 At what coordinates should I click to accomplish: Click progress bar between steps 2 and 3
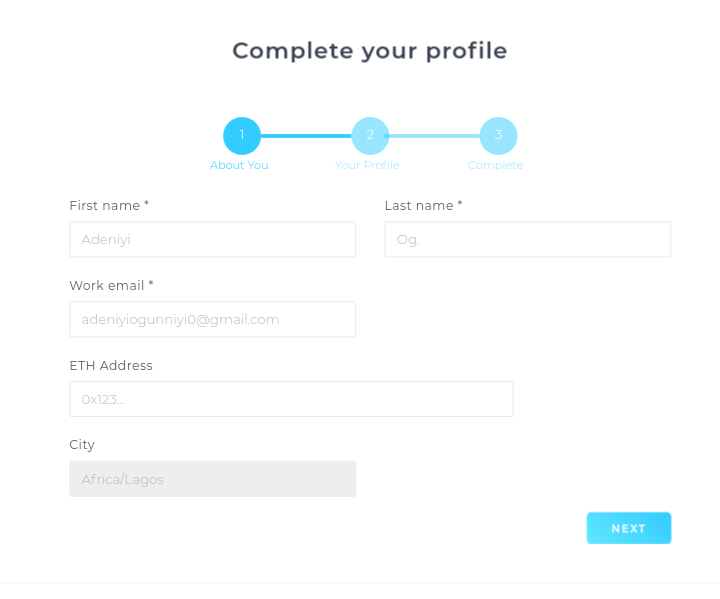pos(434,136)
